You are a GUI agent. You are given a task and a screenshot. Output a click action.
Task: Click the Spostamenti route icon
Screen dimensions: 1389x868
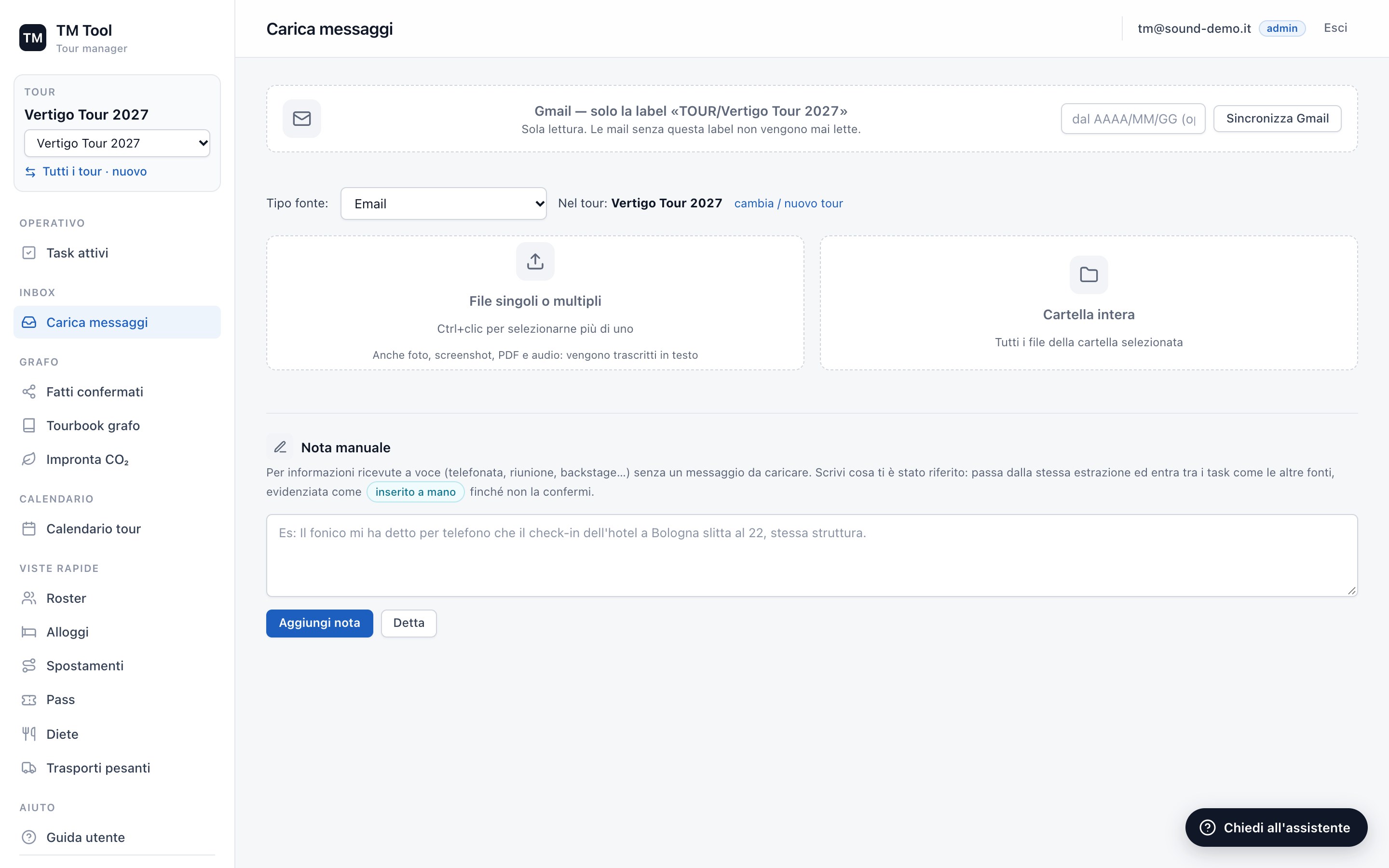pyautogui.click(x=29, y=665)
